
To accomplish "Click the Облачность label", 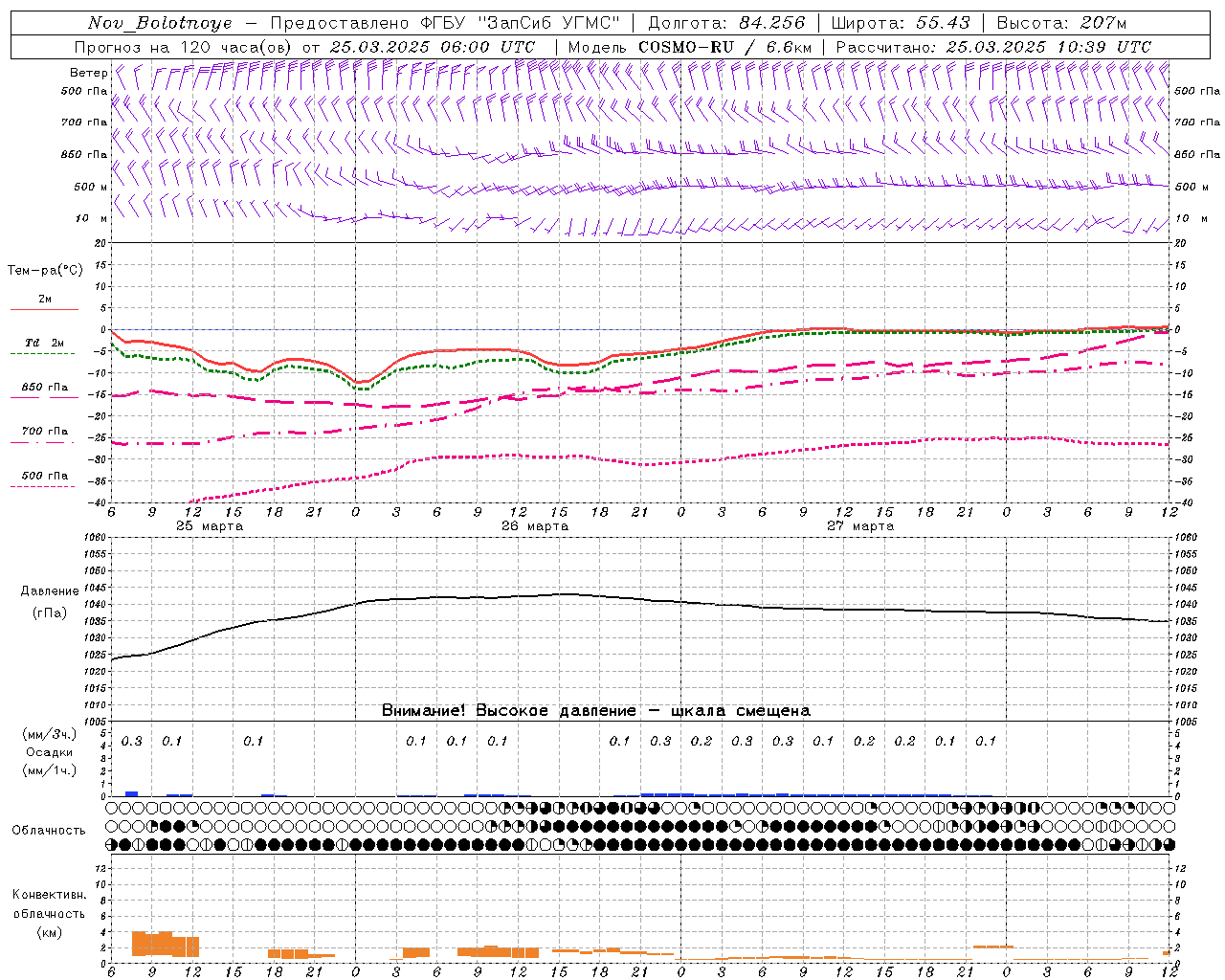I will coord(49,831).
